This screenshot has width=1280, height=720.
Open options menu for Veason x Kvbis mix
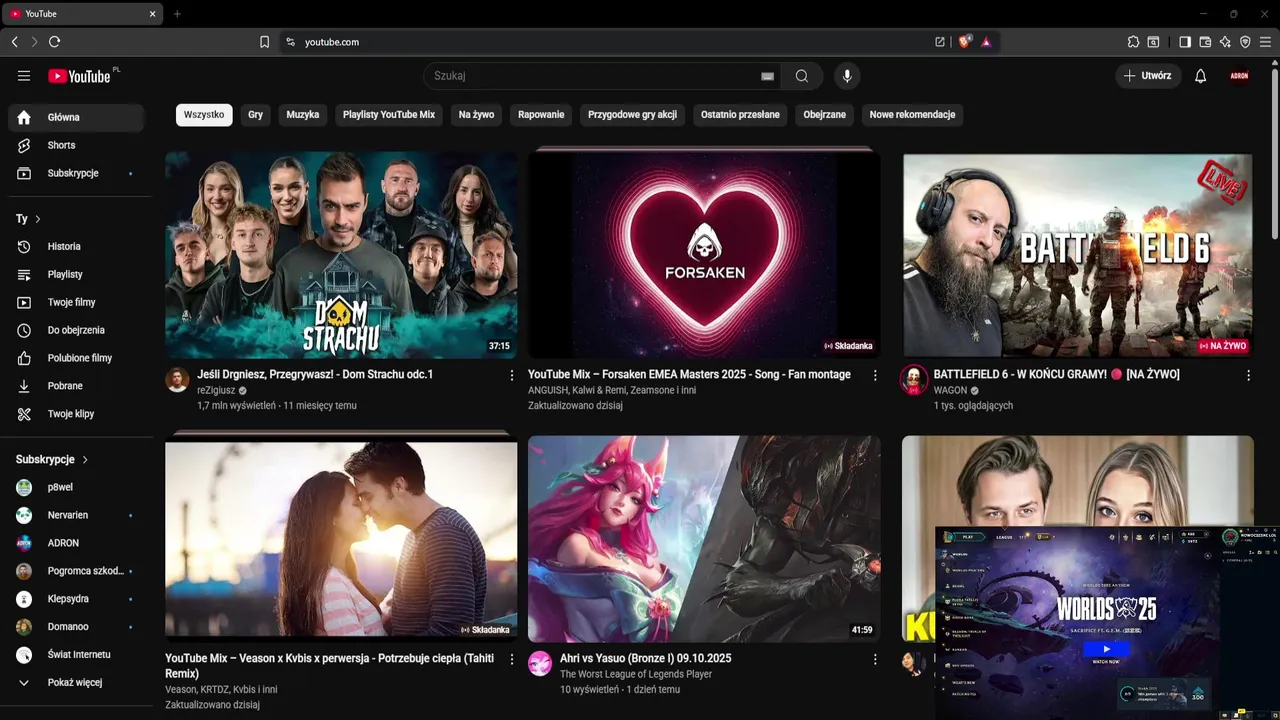click(512, 659)
